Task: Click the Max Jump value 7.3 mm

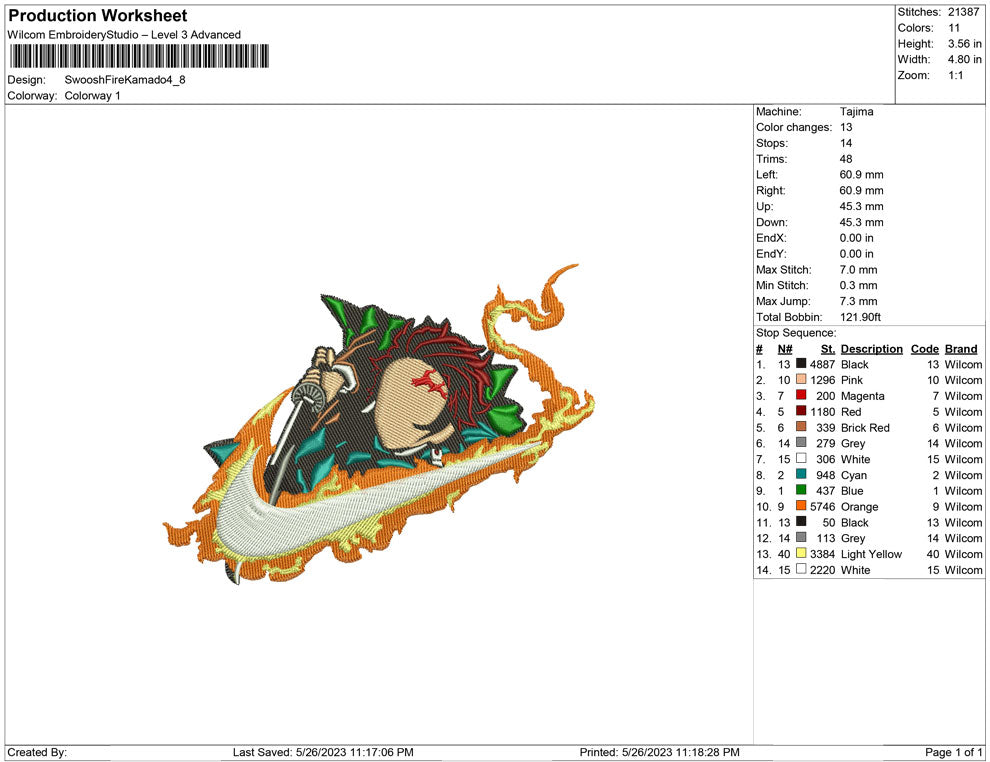Action: click(x=858, y=301)
